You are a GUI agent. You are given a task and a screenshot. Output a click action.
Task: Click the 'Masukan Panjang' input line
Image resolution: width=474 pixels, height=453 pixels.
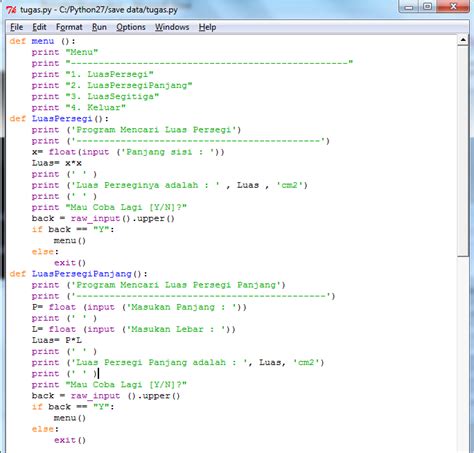tap(139, 307)
